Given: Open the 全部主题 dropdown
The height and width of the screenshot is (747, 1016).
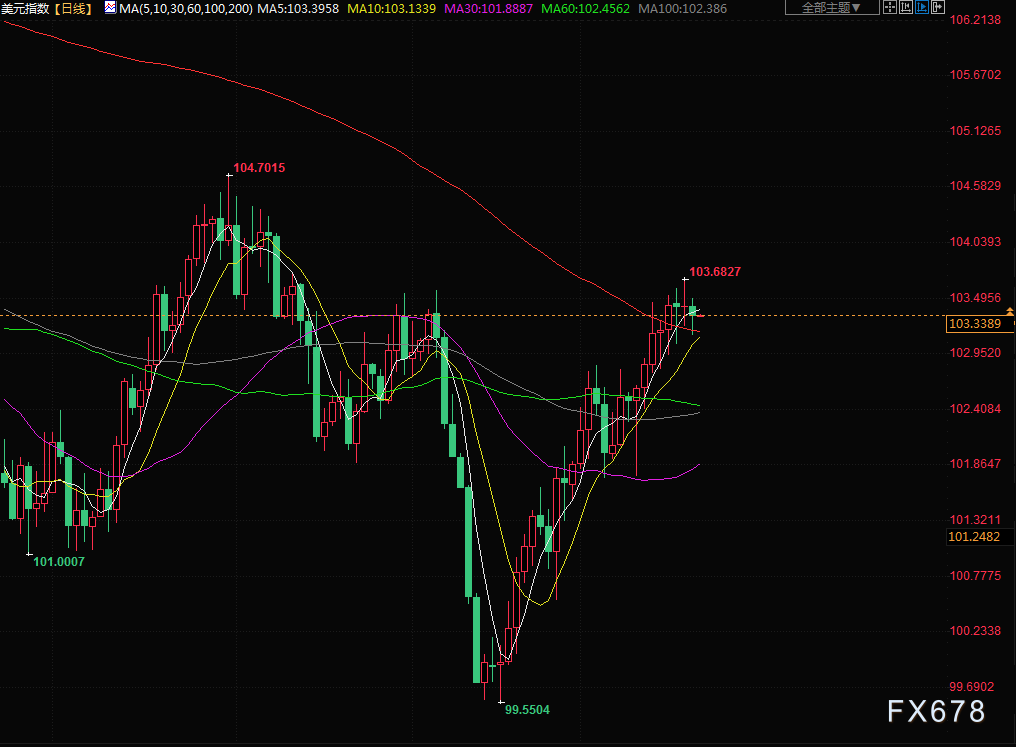Looking at the screenshot, I should tap(832, 8).
